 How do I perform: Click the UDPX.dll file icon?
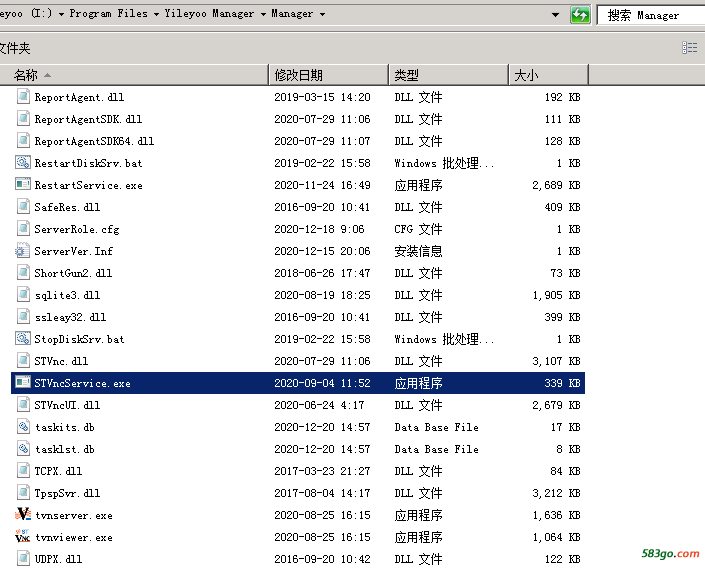(23, 559)
